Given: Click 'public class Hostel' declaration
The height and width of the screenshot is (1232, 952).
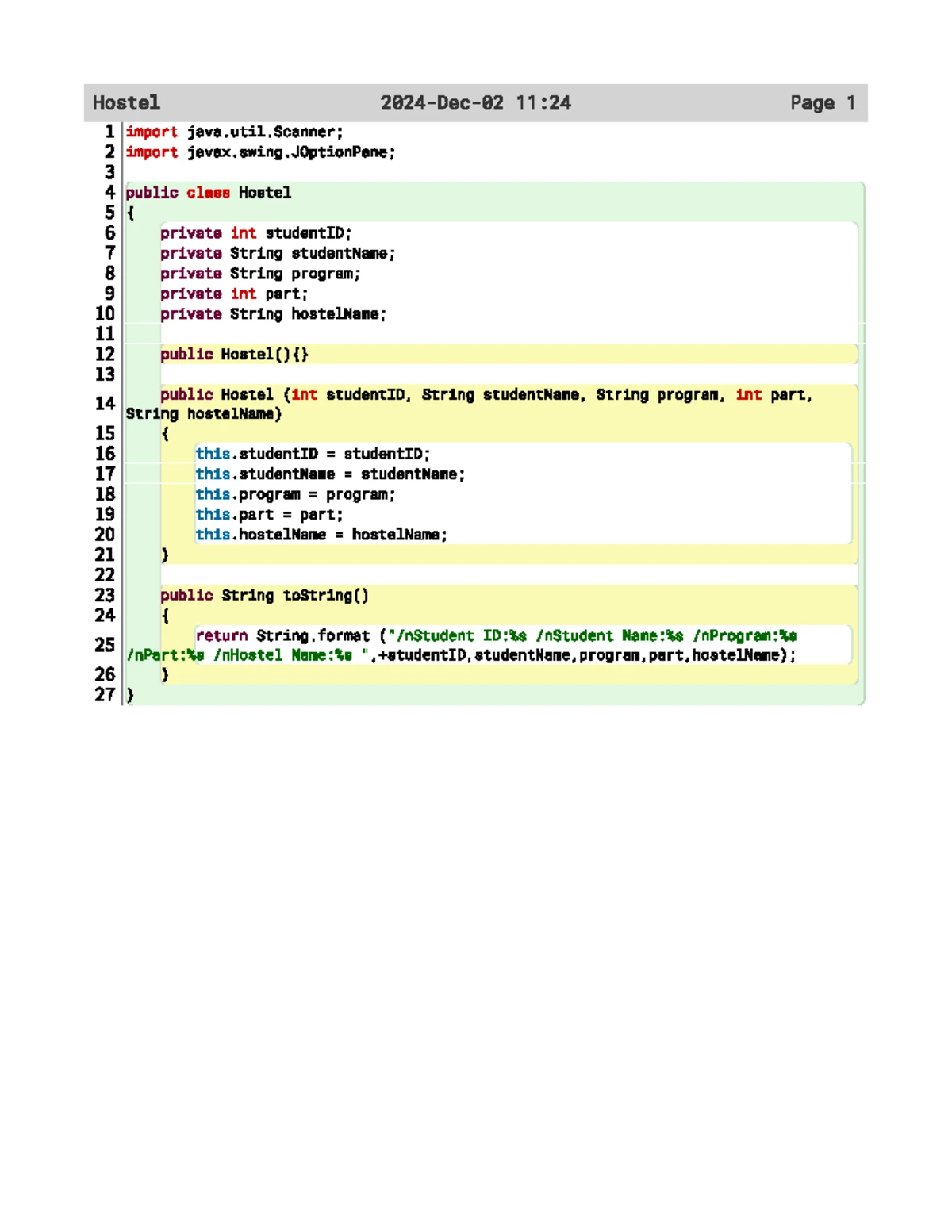Looking at the screenshot, I should pos(209,192).
